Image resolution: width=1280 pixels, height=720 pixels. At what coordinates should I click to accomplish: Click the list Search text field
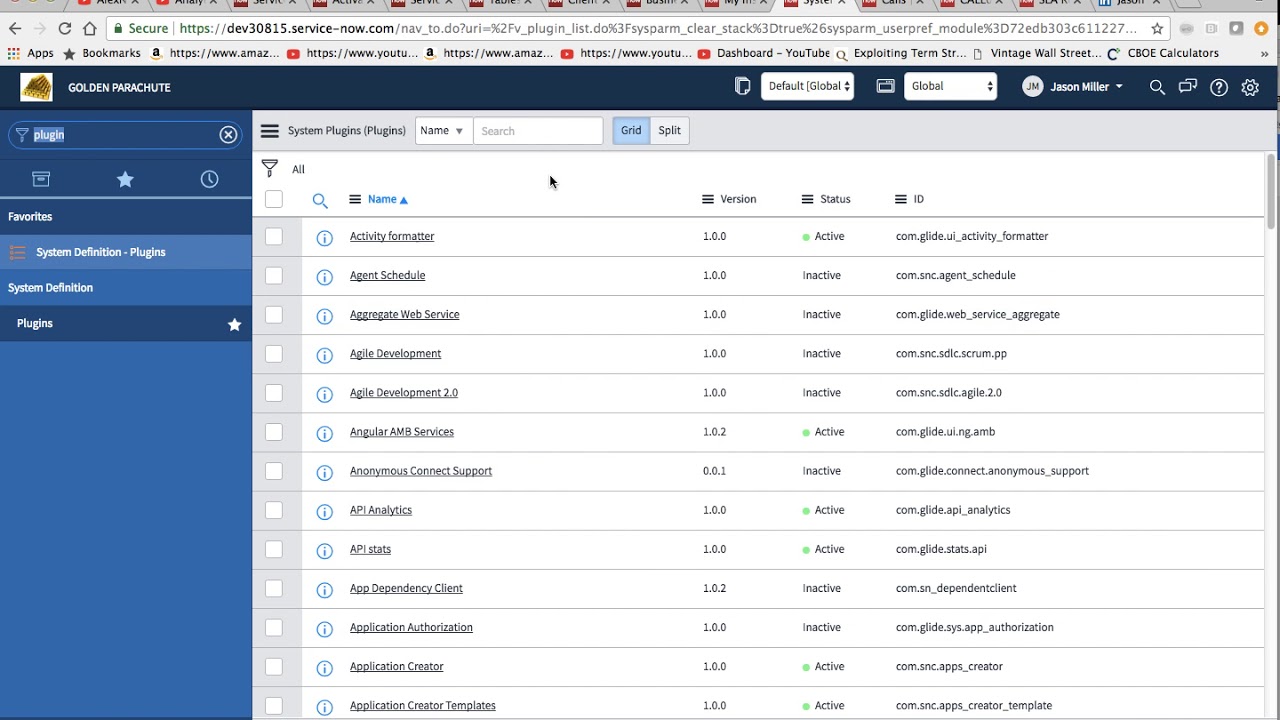(x=538, y=131)
